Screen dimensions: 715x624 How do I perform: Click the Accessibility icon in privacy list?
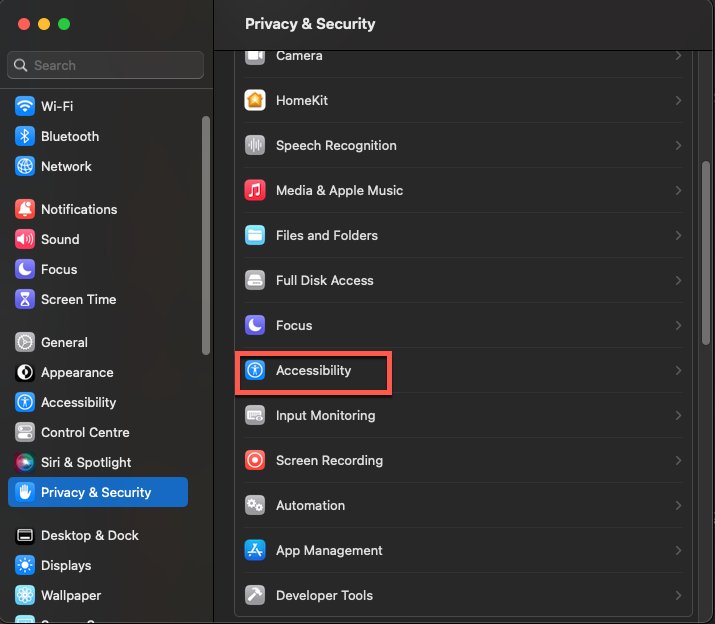point(255,370)
